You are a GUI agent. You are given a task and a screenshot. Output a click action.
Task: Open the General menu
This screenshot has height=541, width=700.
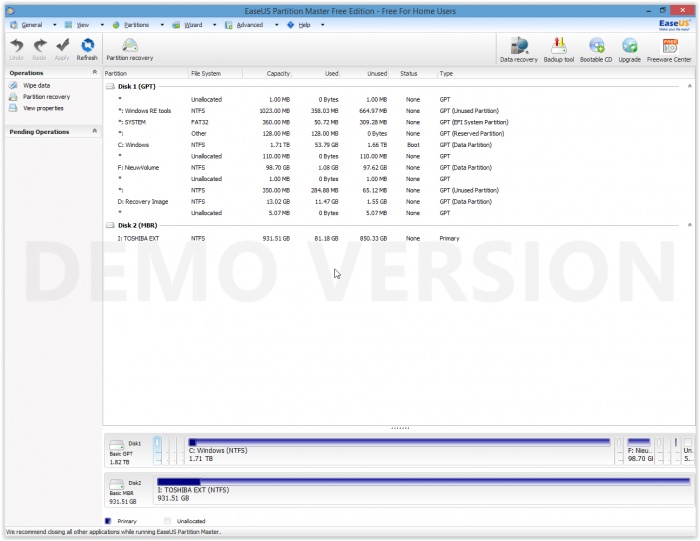tap(32, 25)
